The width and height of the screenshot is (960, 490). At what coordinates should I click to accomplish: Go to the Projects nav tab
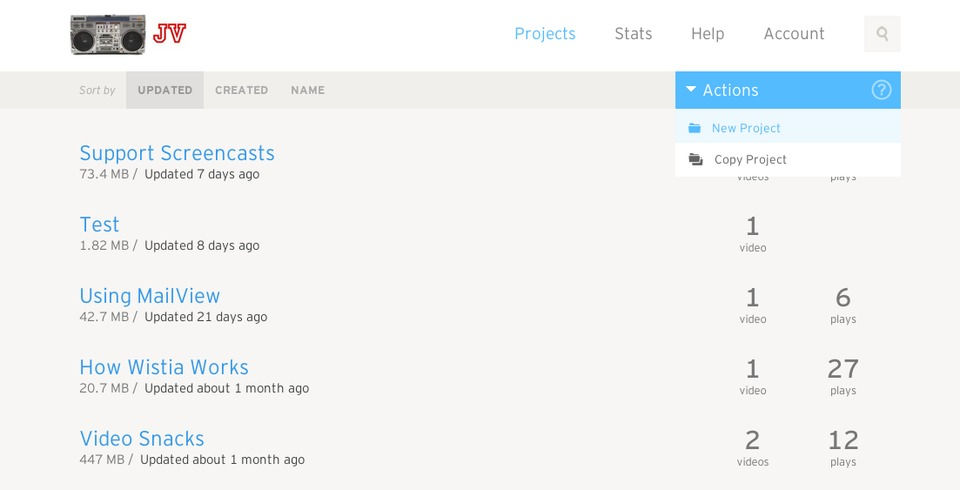(545, 34)
